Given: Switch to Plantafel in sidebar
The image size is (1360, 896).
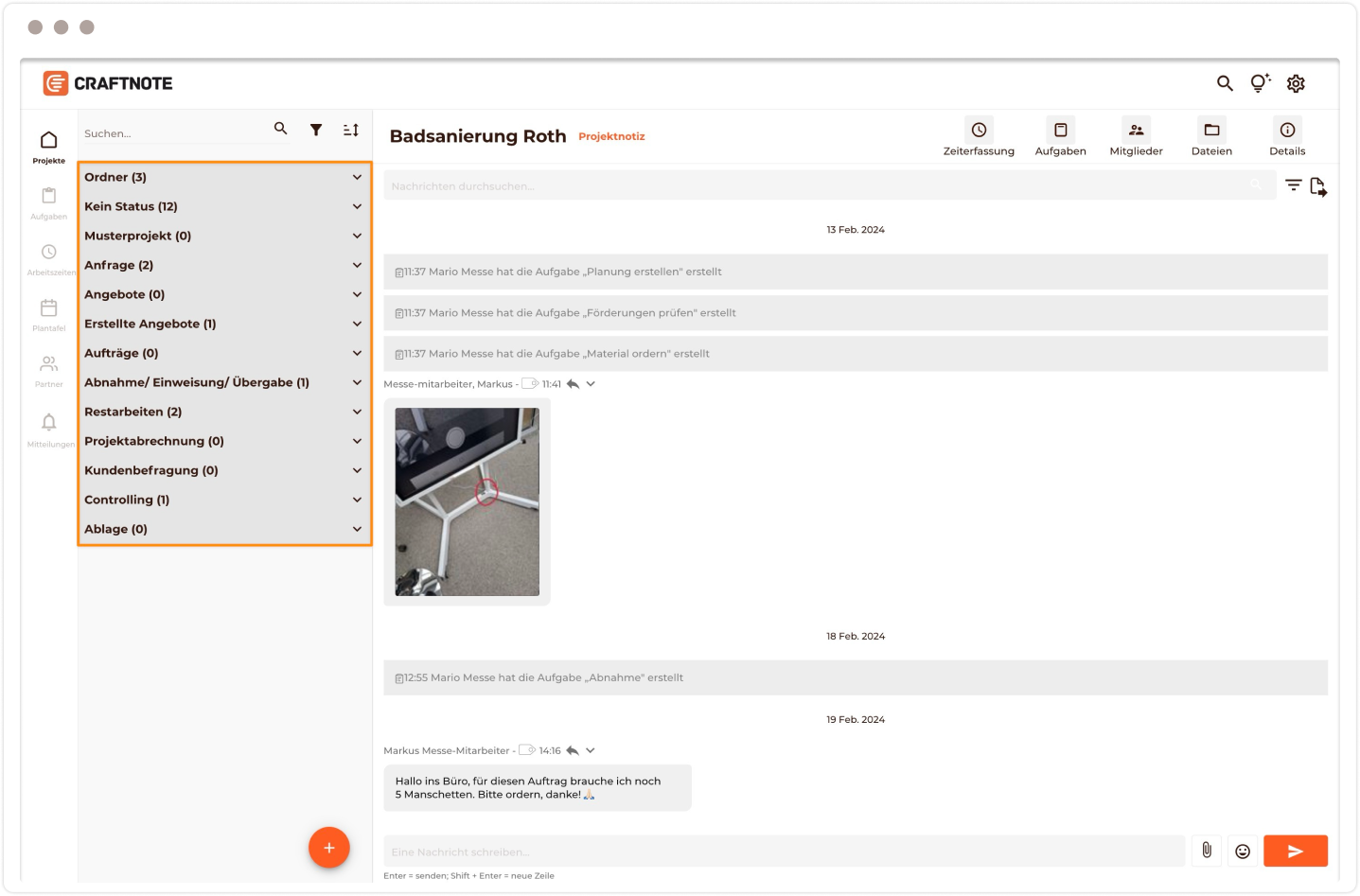Looking at the screenshot, I should click(x=49, y=314).
